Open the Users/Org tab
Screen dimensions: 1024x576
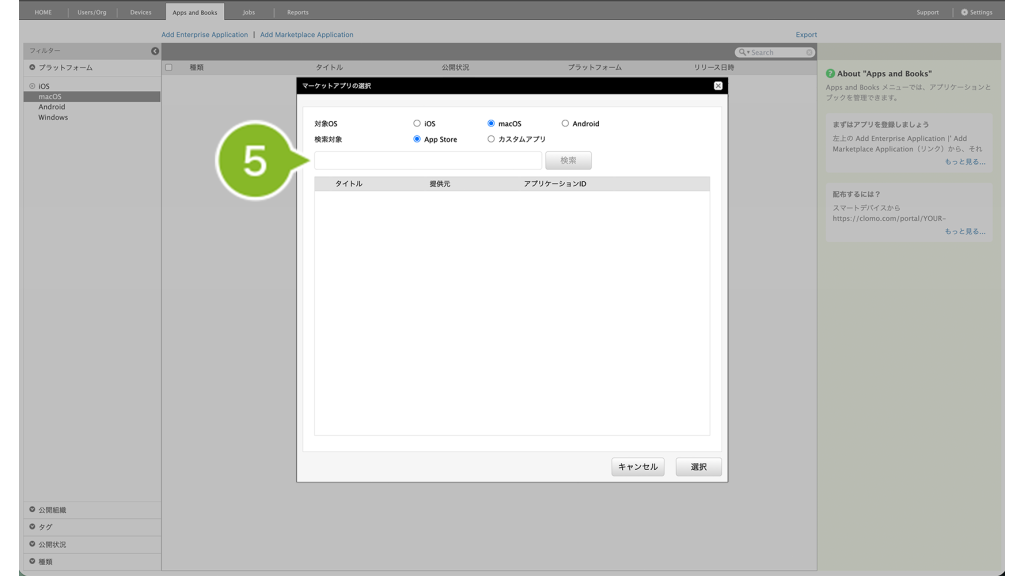click(92, 12)
